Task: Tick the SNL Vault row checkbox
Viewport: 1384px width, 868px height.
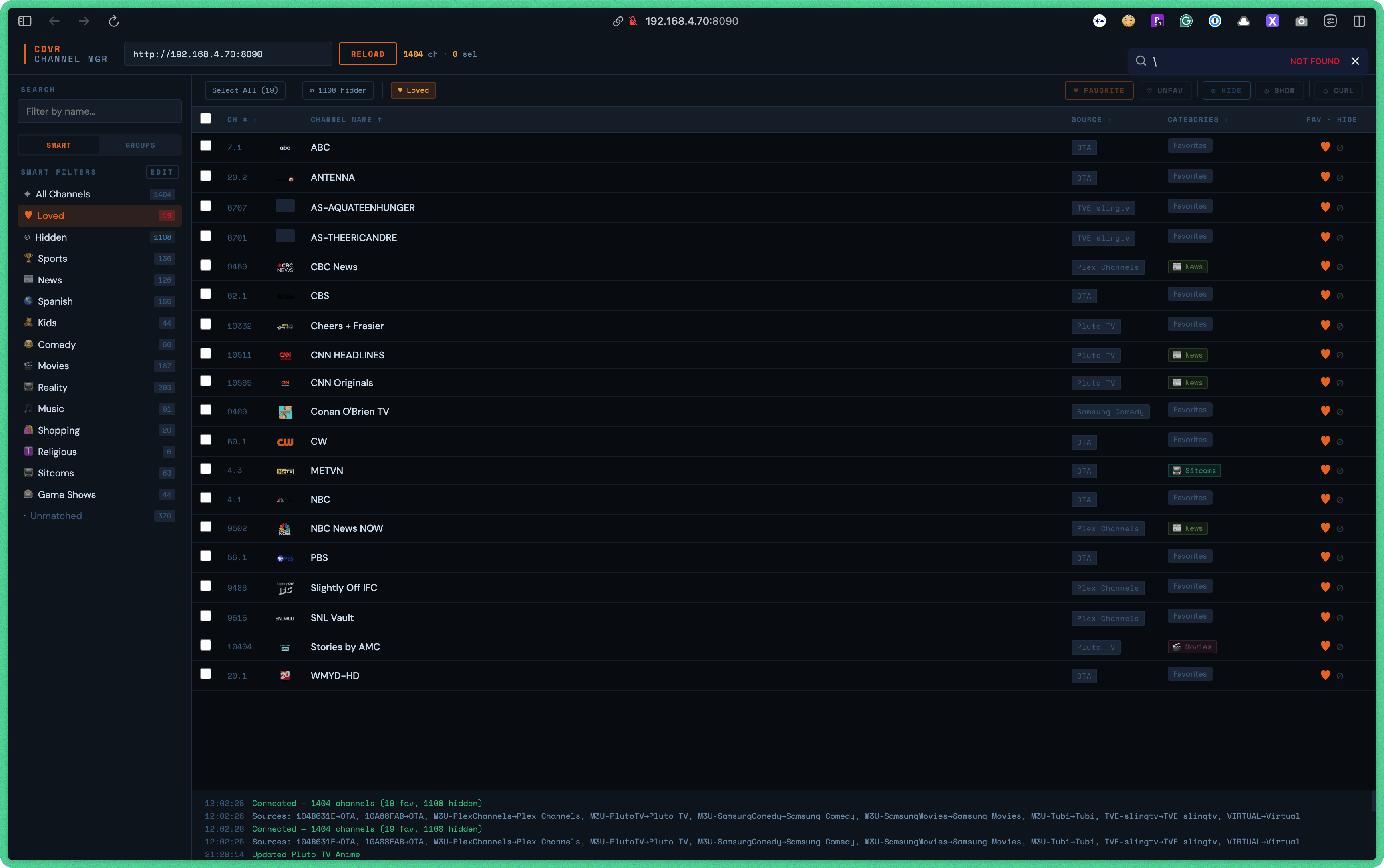Action: (x=205, y=616)
